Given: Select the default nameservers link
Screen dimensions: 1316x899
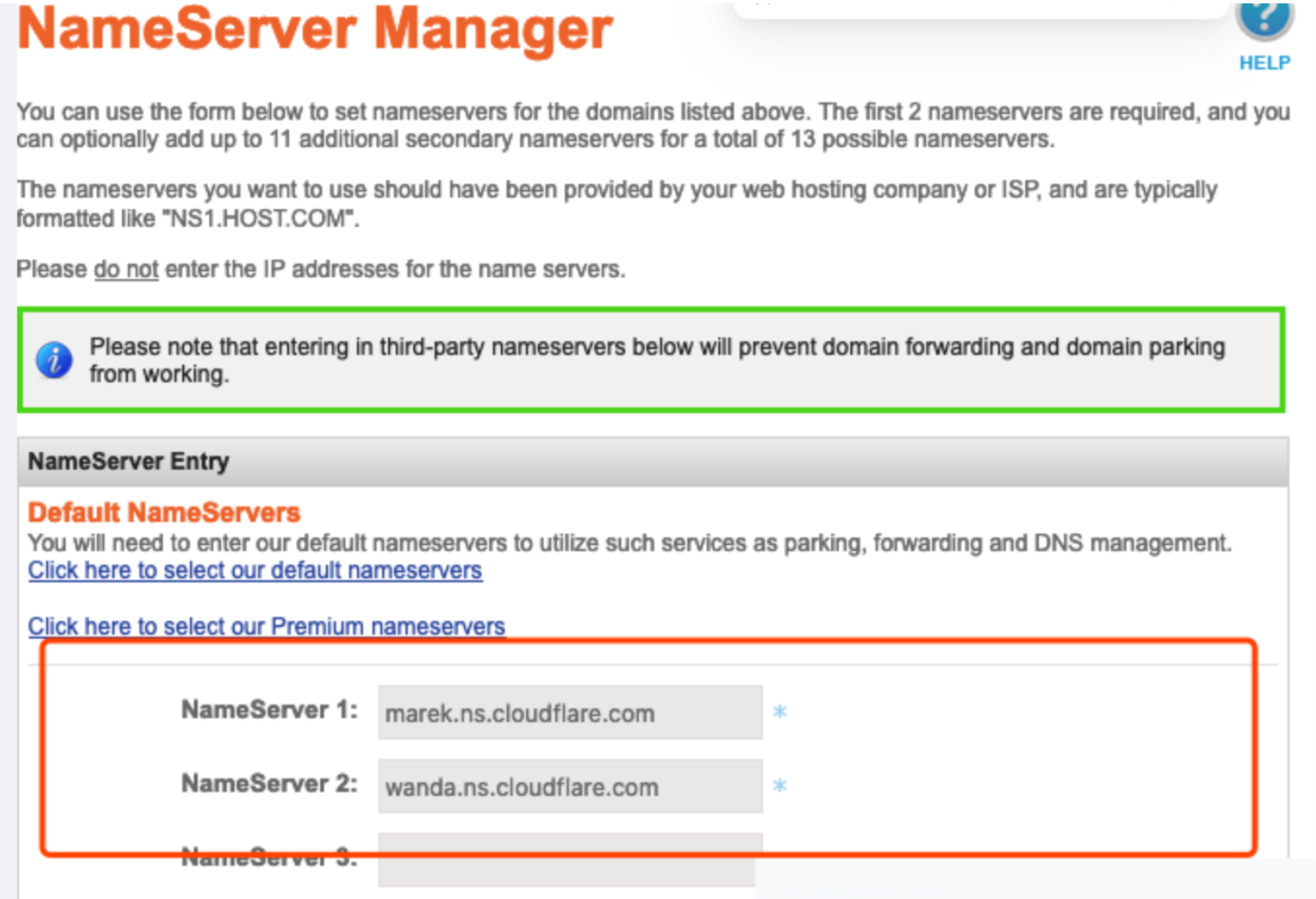Looking at the screenshot, I should tap(255, 570).
